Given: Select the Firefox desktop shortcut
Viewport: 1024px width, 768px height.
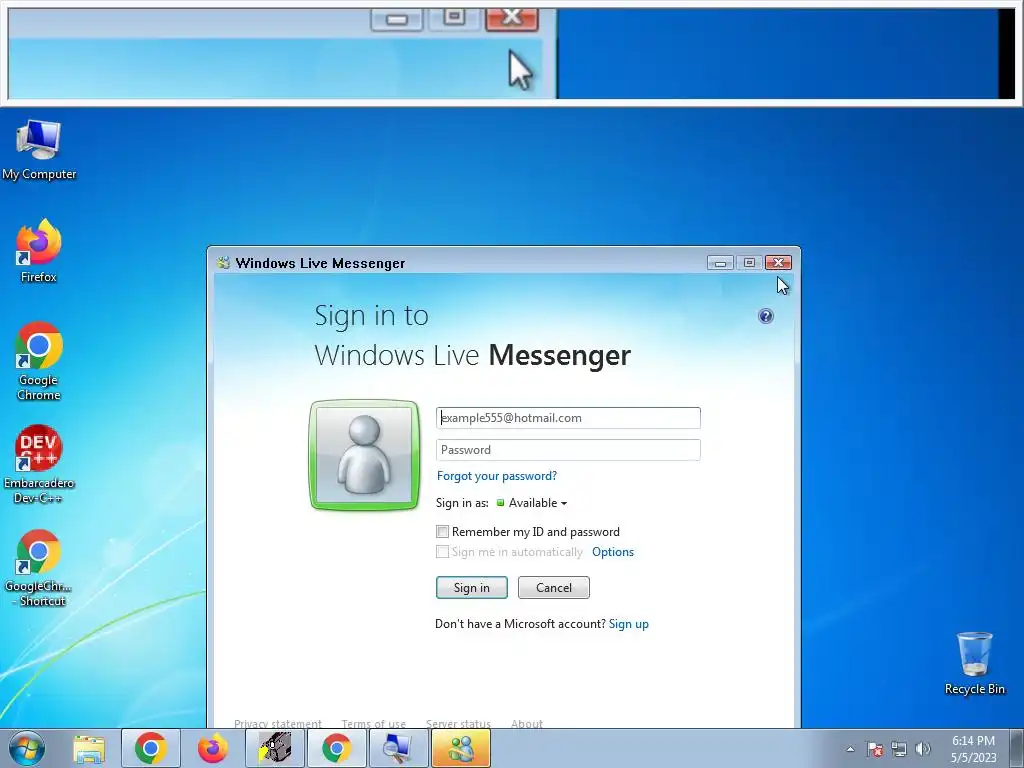Looking at the screenshot, I should tap(39, 251).
